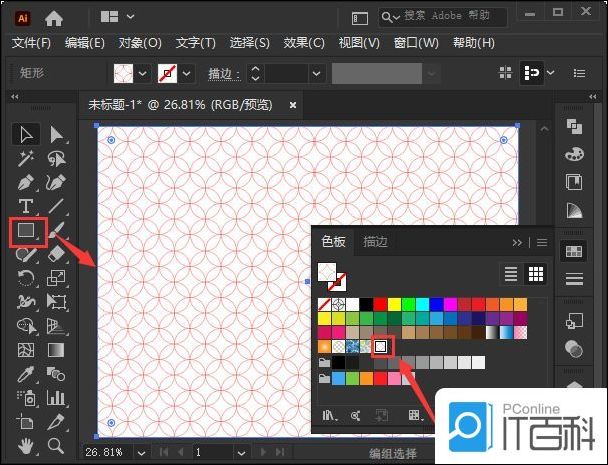Click the selected white pattern swatch
Image resolution: width=608 pixels, height=465 pixels.
pos(380,346)
